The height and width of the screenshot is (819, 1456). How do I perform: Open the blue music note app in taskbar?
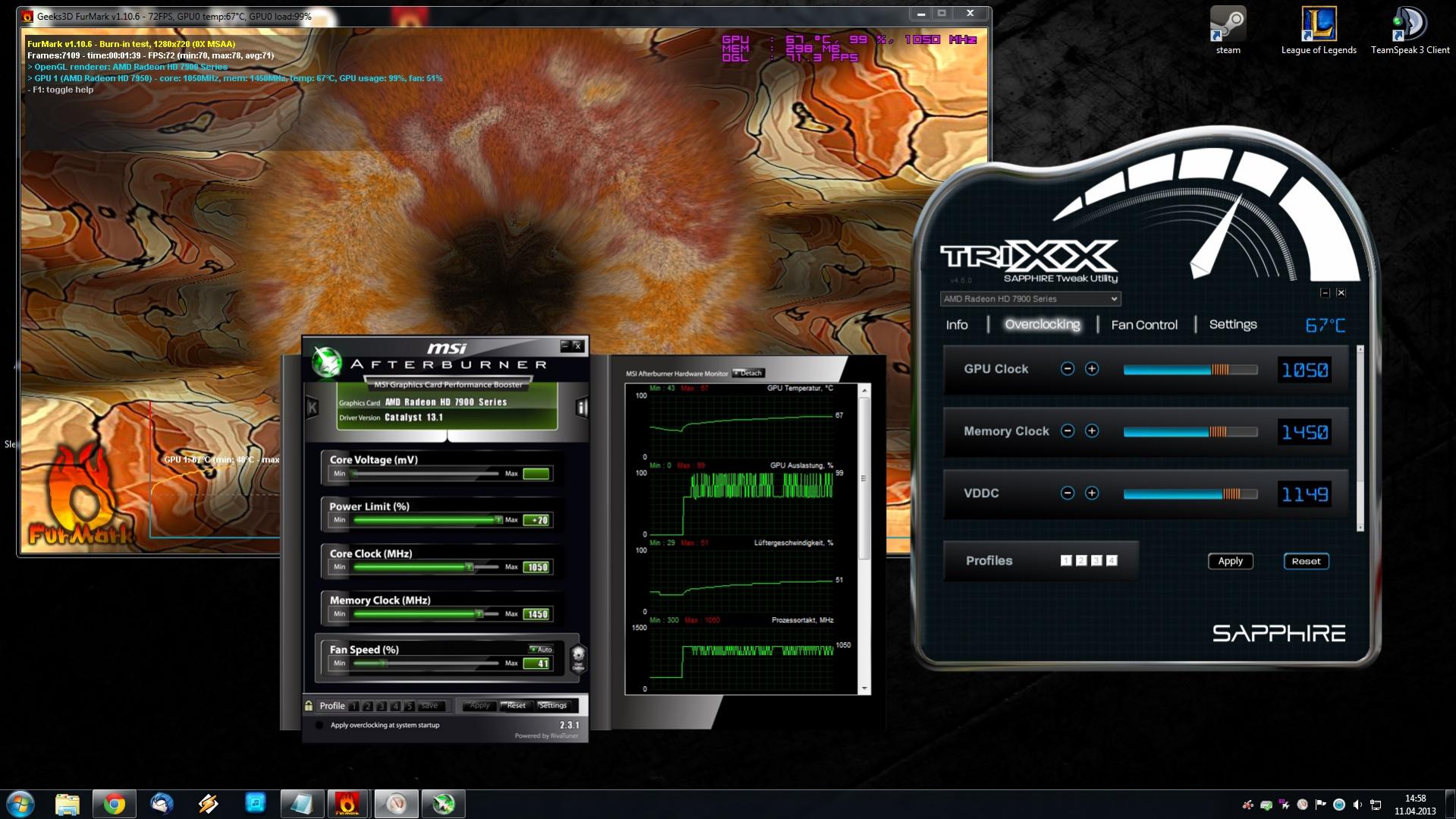pyautogui.click(x=256, y=804)
